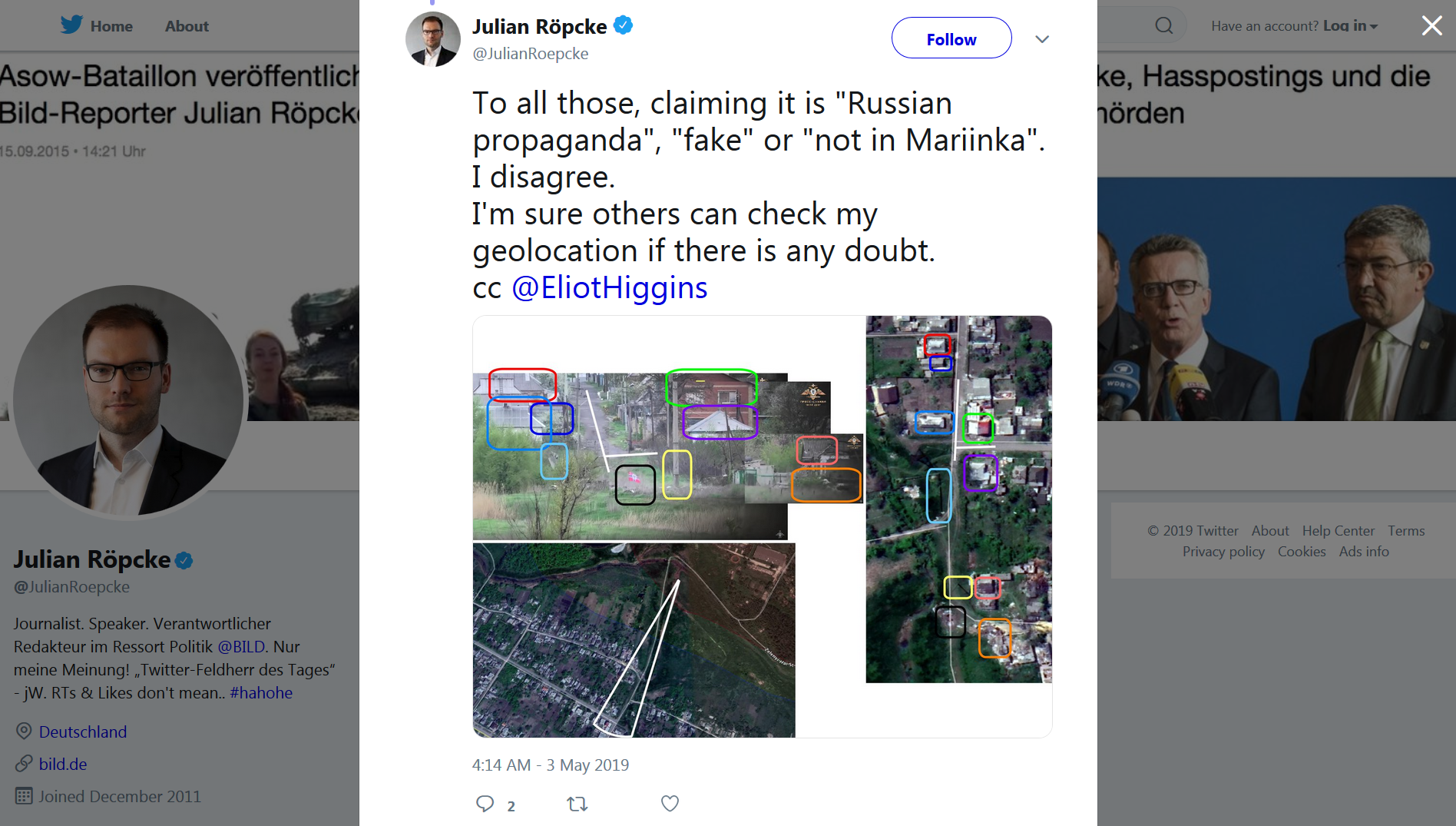Image resolution: width=1456 pixels, height=826 pixels.
Task: Click the search magnifier icon
Action: click(1163, 25)
